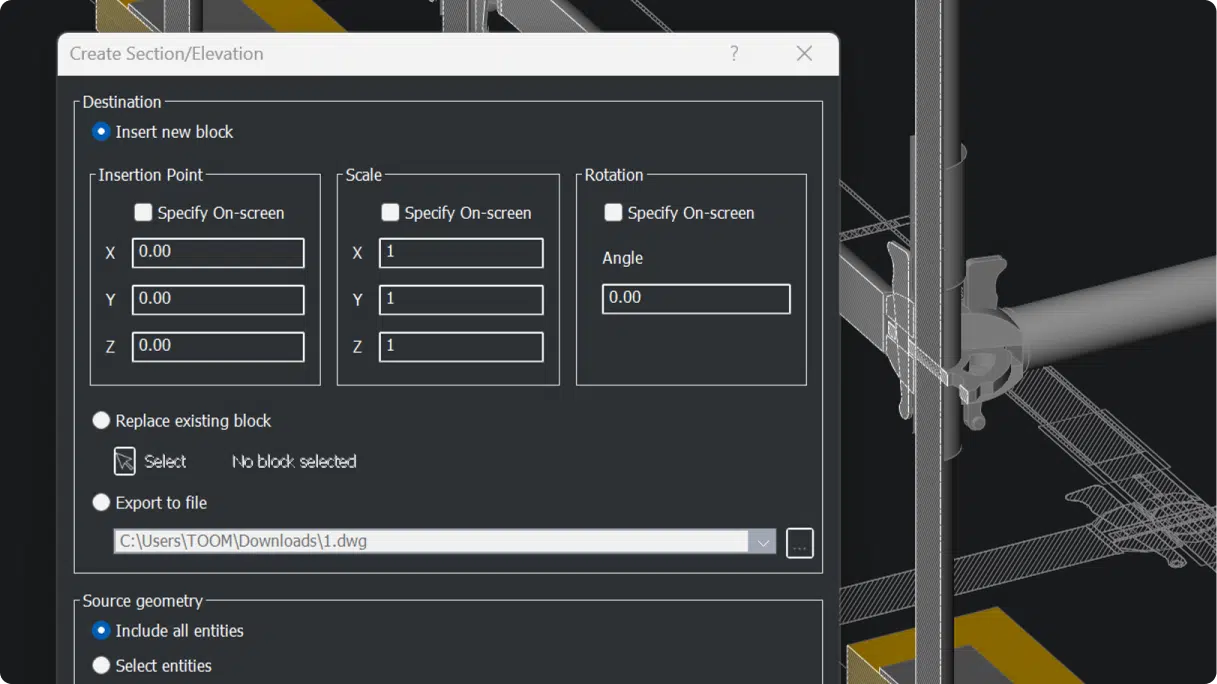The image size is (1217, 684).
Task: Edit the rotation Angle value
Action: pos(695,297)
